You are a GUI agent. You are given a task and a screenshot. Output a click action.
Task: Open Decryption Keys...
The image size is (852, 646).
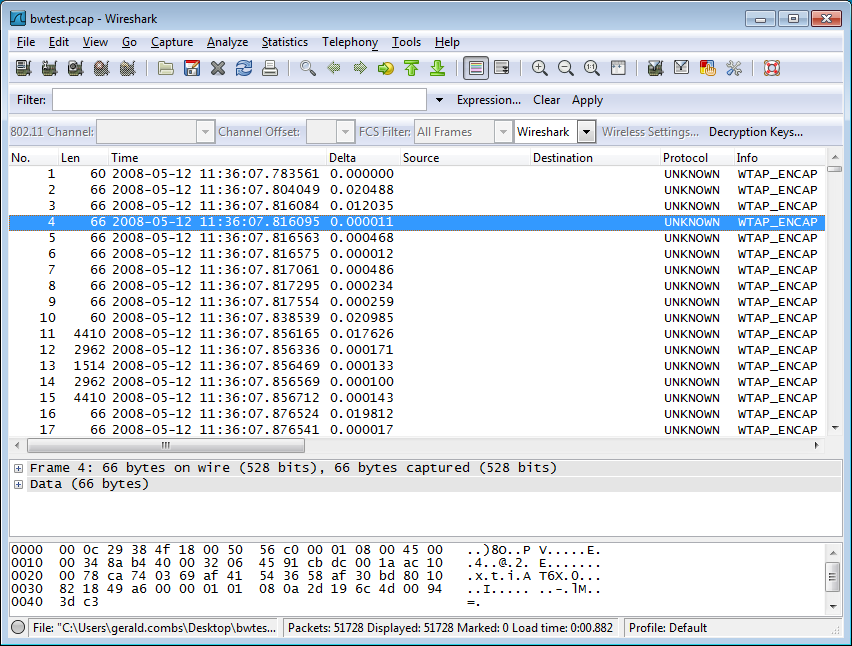756,132
